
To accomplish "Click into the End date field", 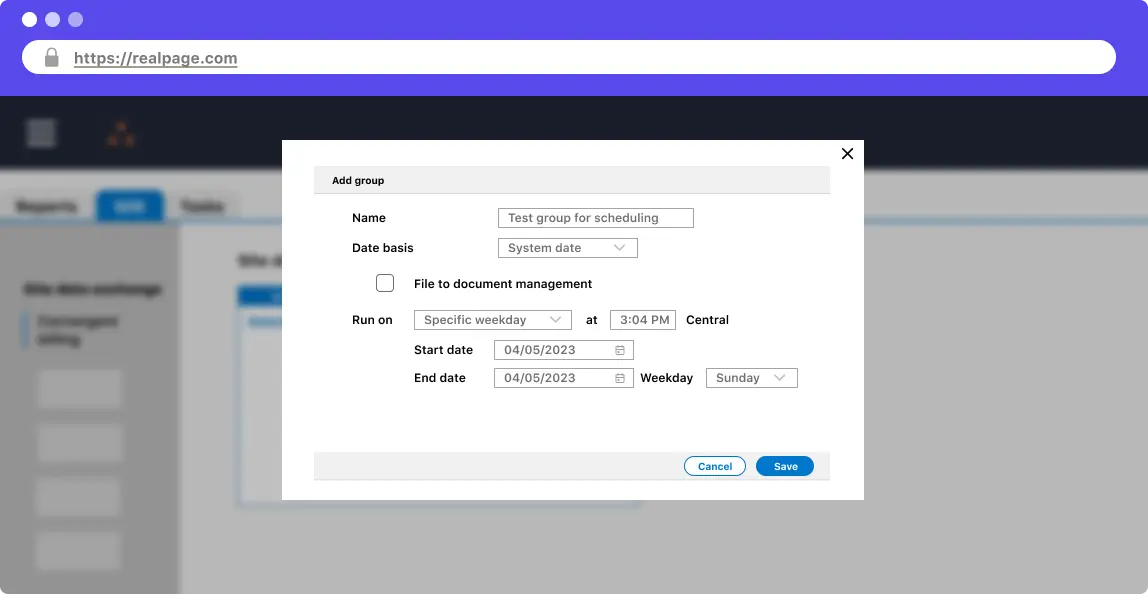I will (x=555, y=378).
